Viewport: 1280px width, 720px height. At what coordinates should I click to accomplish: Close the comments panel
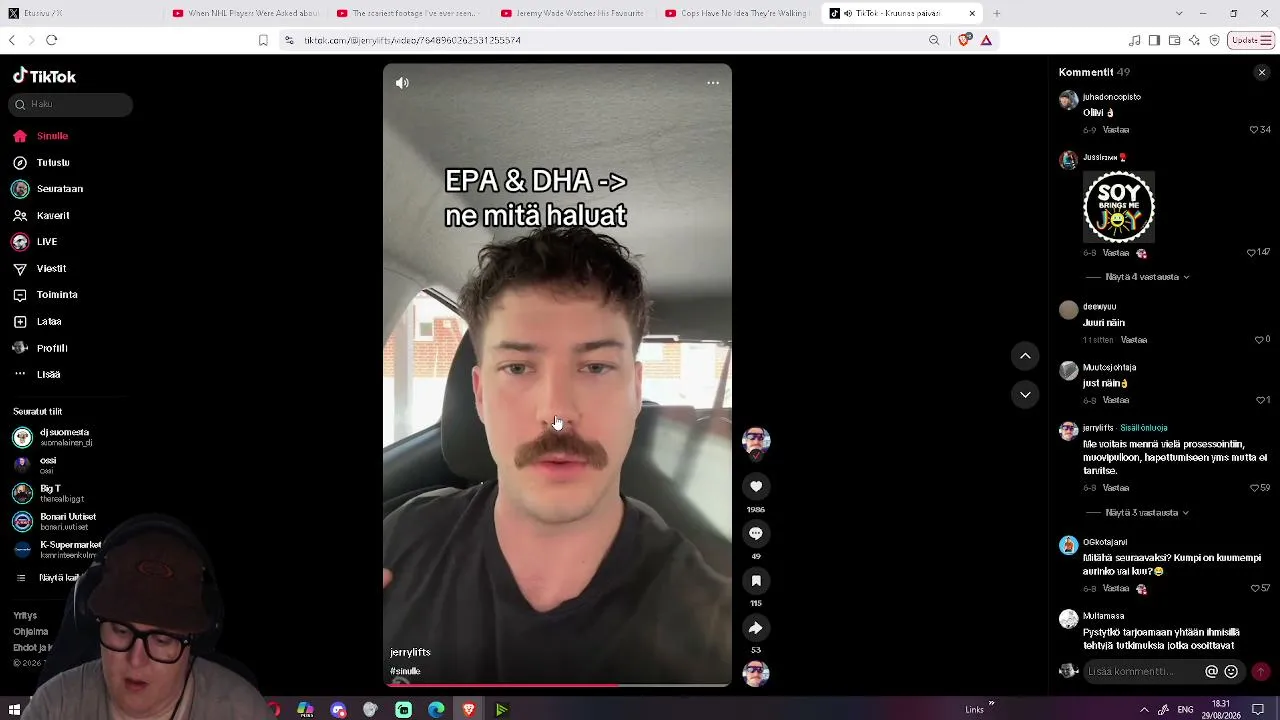(1261, 72)
